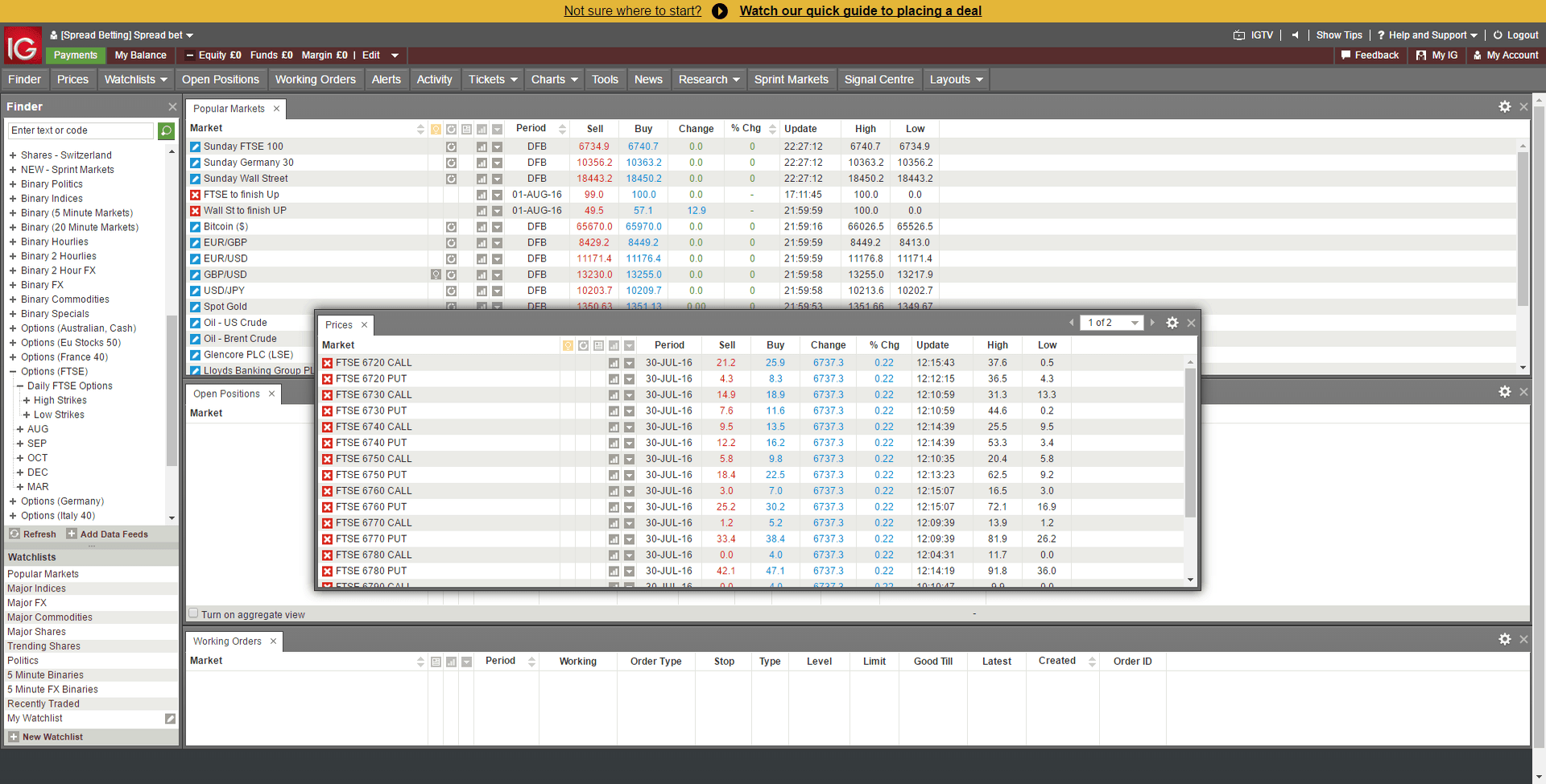Open the Working Orders menu item

316,80
